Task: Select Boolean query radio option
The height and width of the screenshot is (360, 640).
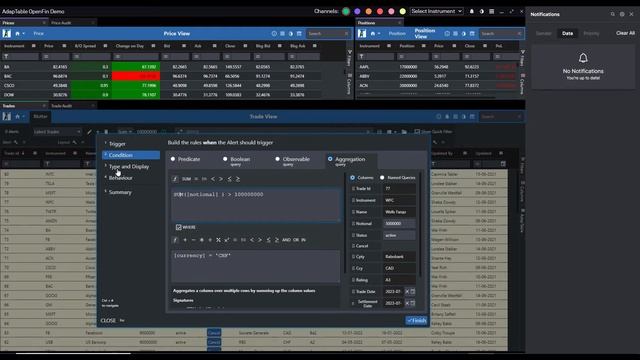Action: coord(225,159)
